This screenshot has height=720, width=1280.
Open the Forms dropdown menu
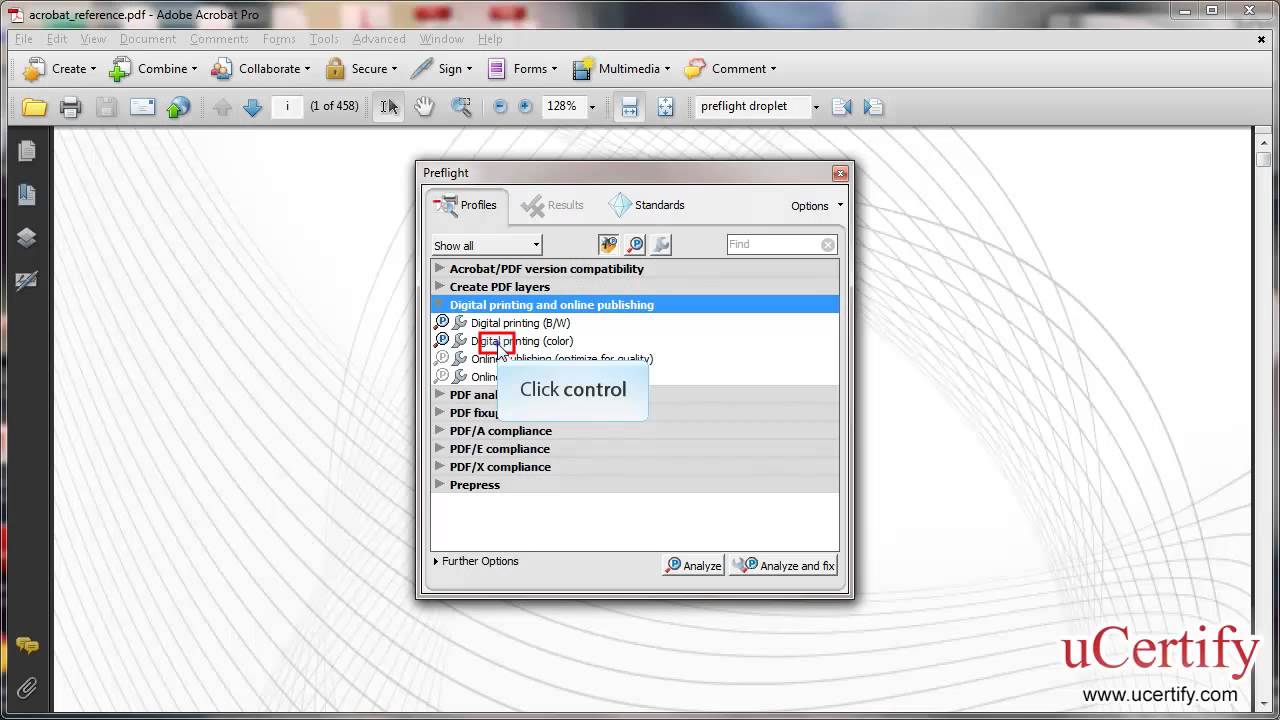click(x=522, y=69)
